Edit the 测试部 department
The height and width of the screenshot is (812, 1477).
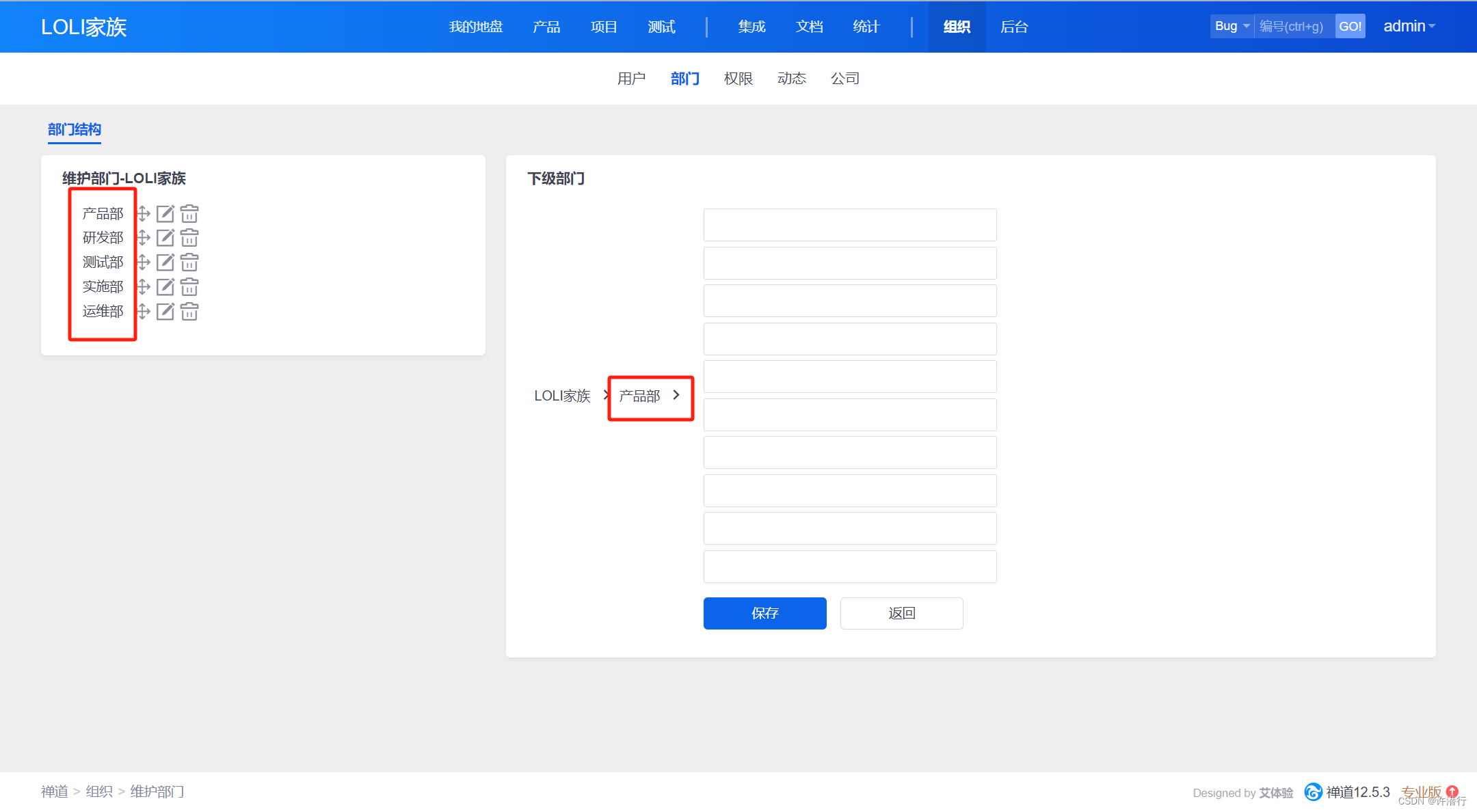(165, 262)
